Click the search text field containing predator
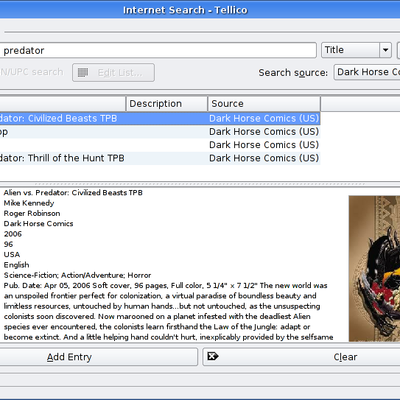400x400 pixels. click(x=157, y=50)
